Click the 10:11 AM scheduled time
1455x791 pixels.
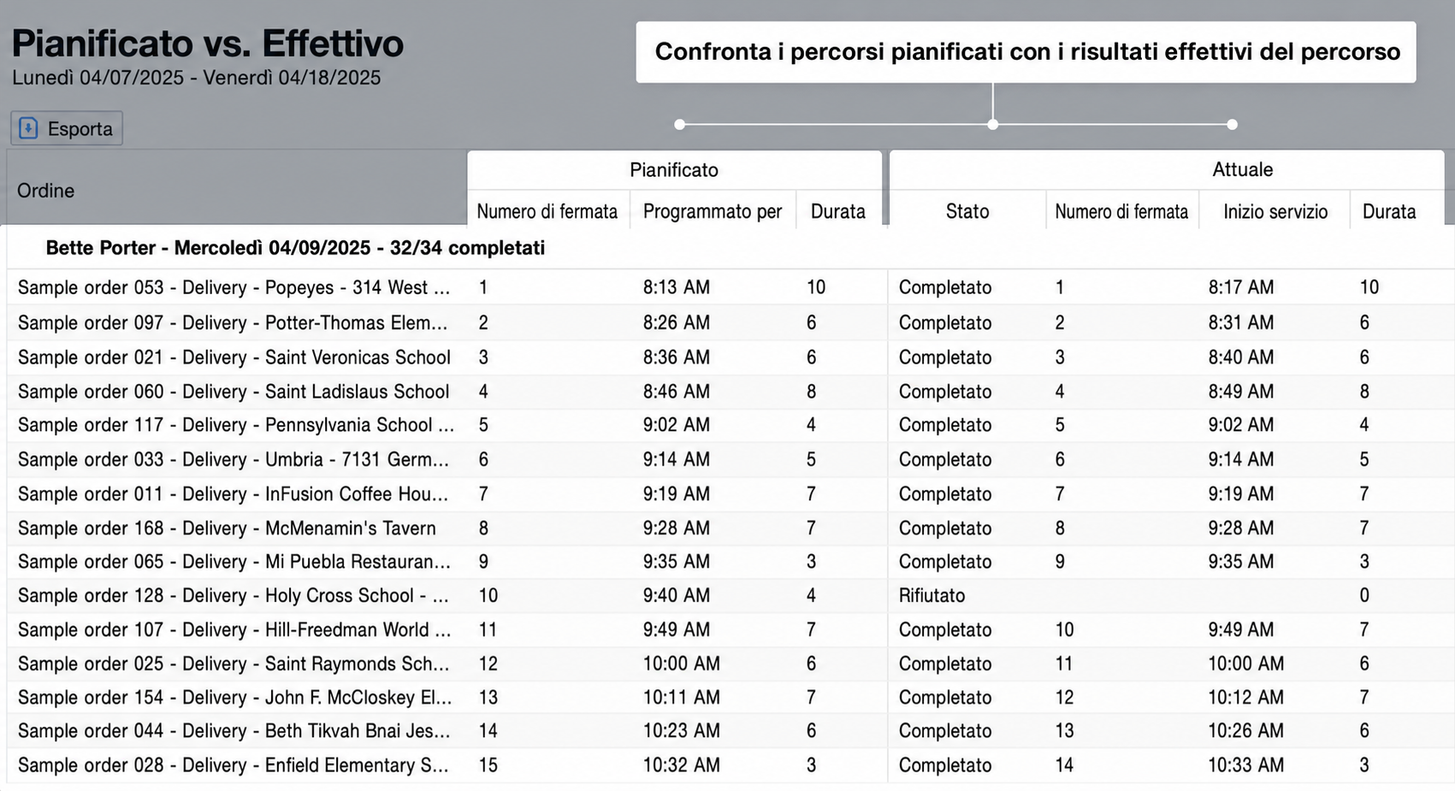(x=681, y=698)
